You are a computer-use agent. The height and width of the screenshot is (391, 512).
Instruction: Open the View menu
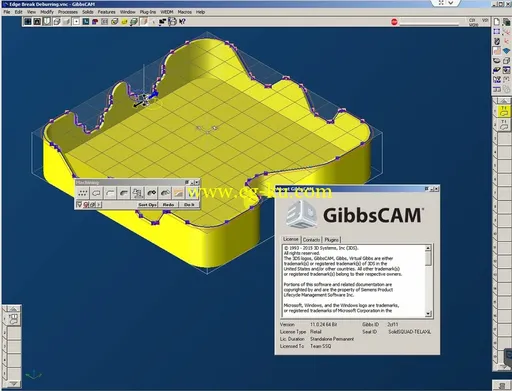[31, 12]
